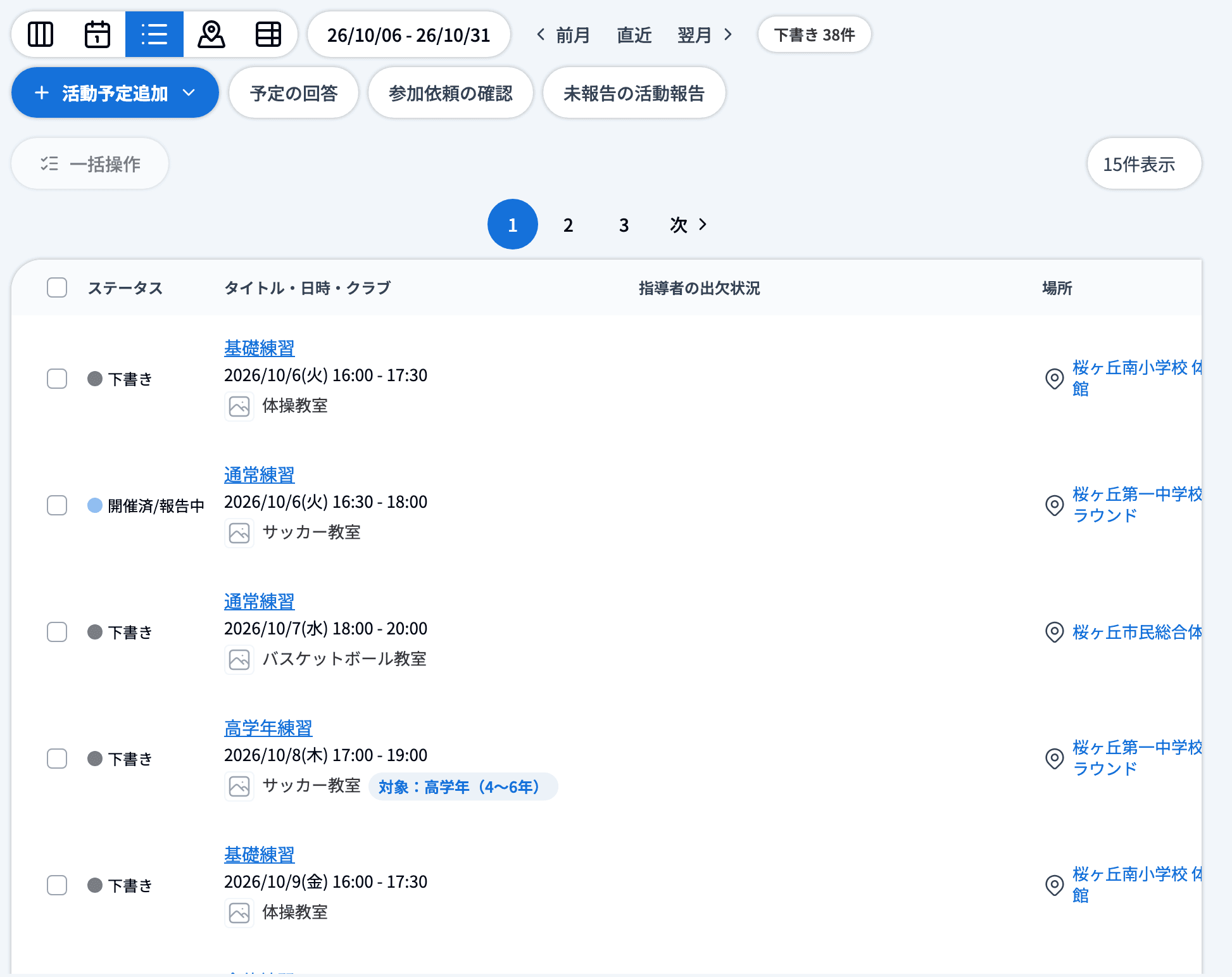Go to page 3

[x=624, y=225]
